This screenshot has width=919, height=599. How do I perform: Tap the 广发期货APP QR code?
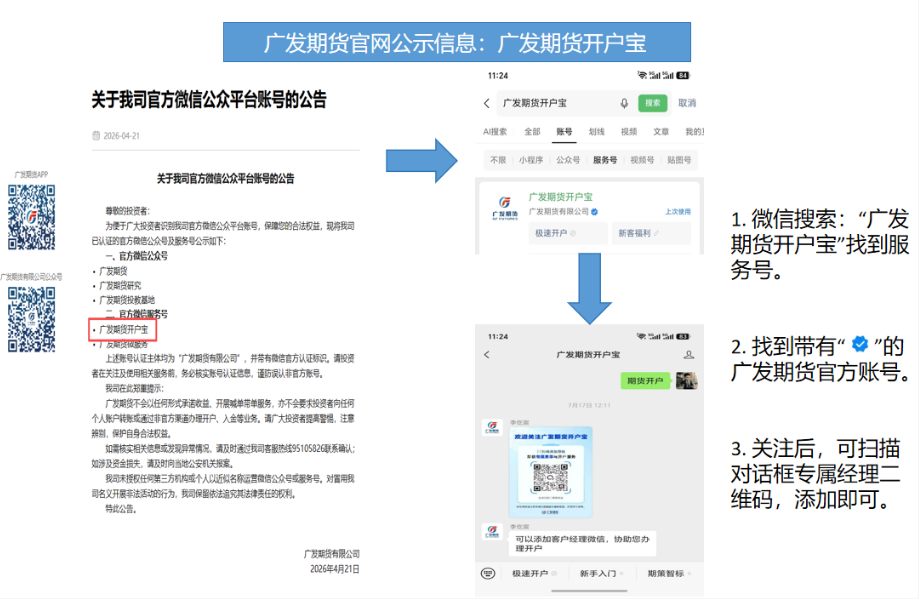coord(32,217)
